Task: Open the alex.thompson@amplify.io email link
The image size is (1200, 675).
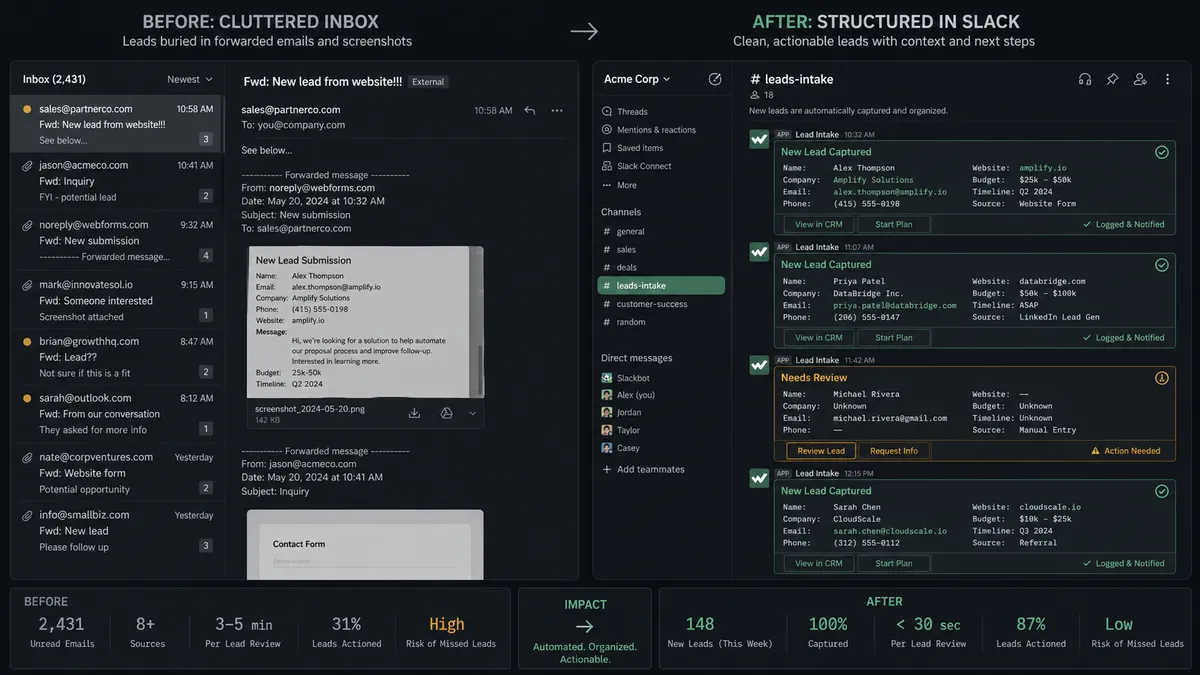Action: [890, 192]
